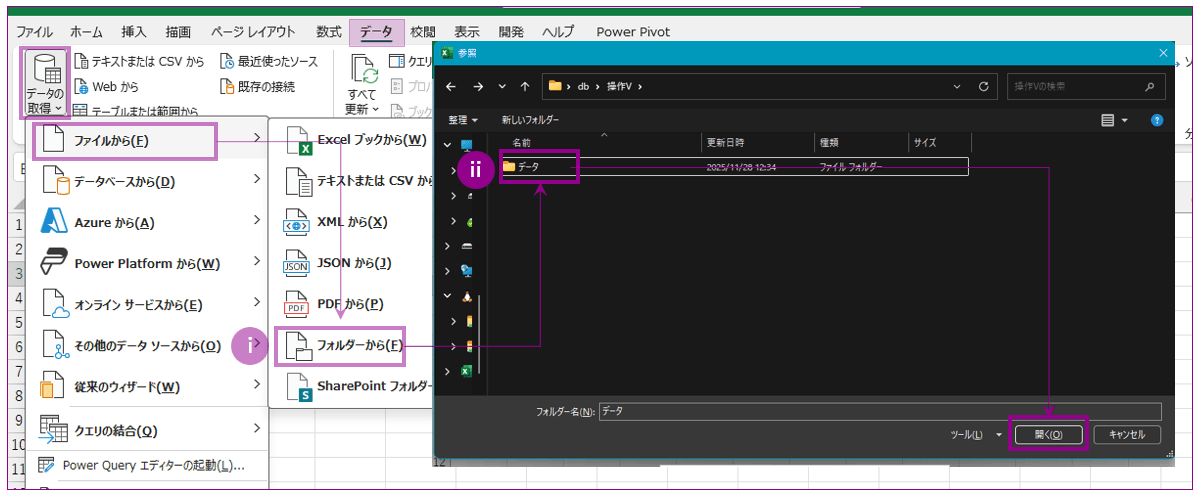Choose 最近使ったソース in the ribbon
Image resolution: width=1194 pixels, height=492 pixels.
click(269, 62)
